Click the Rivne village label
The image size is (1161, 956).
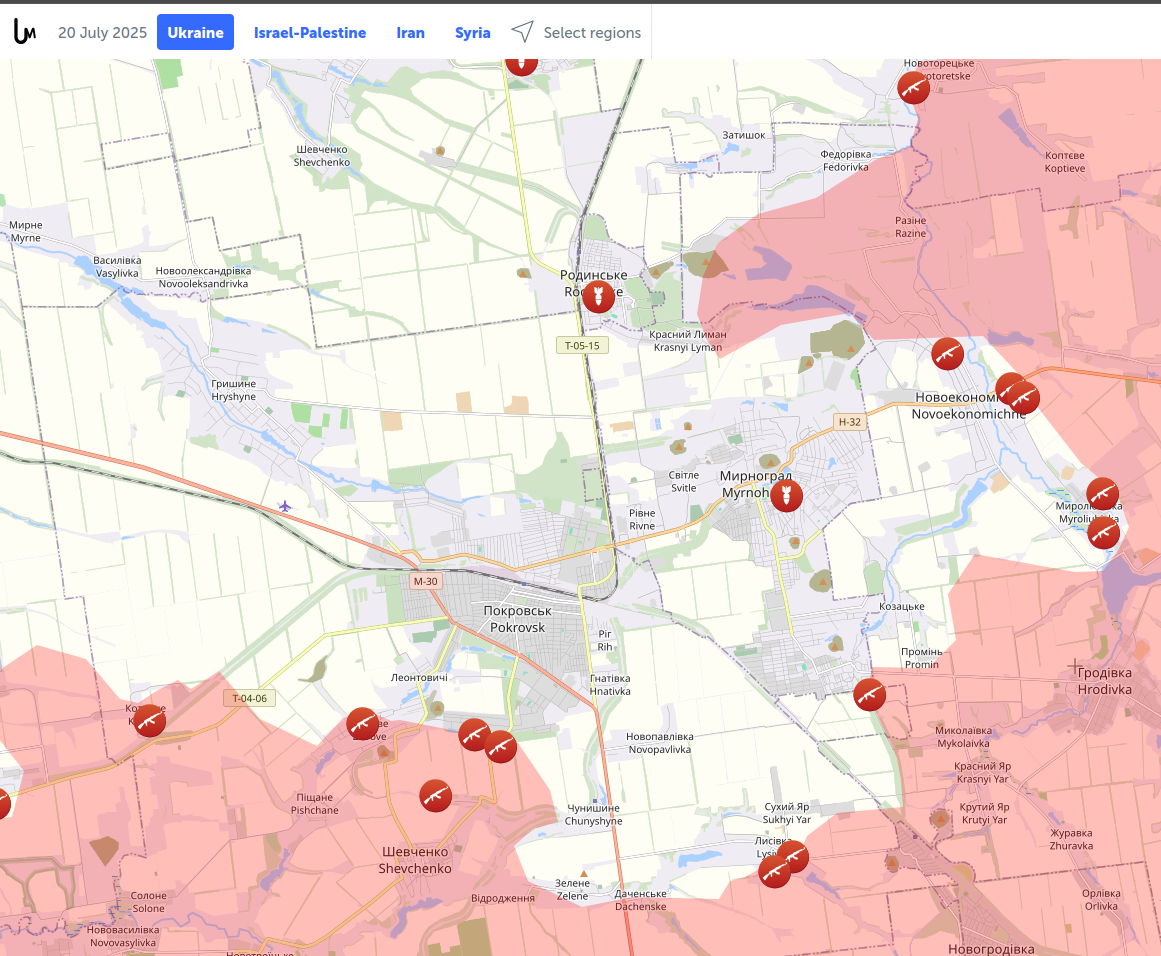(x=642, y=519)
